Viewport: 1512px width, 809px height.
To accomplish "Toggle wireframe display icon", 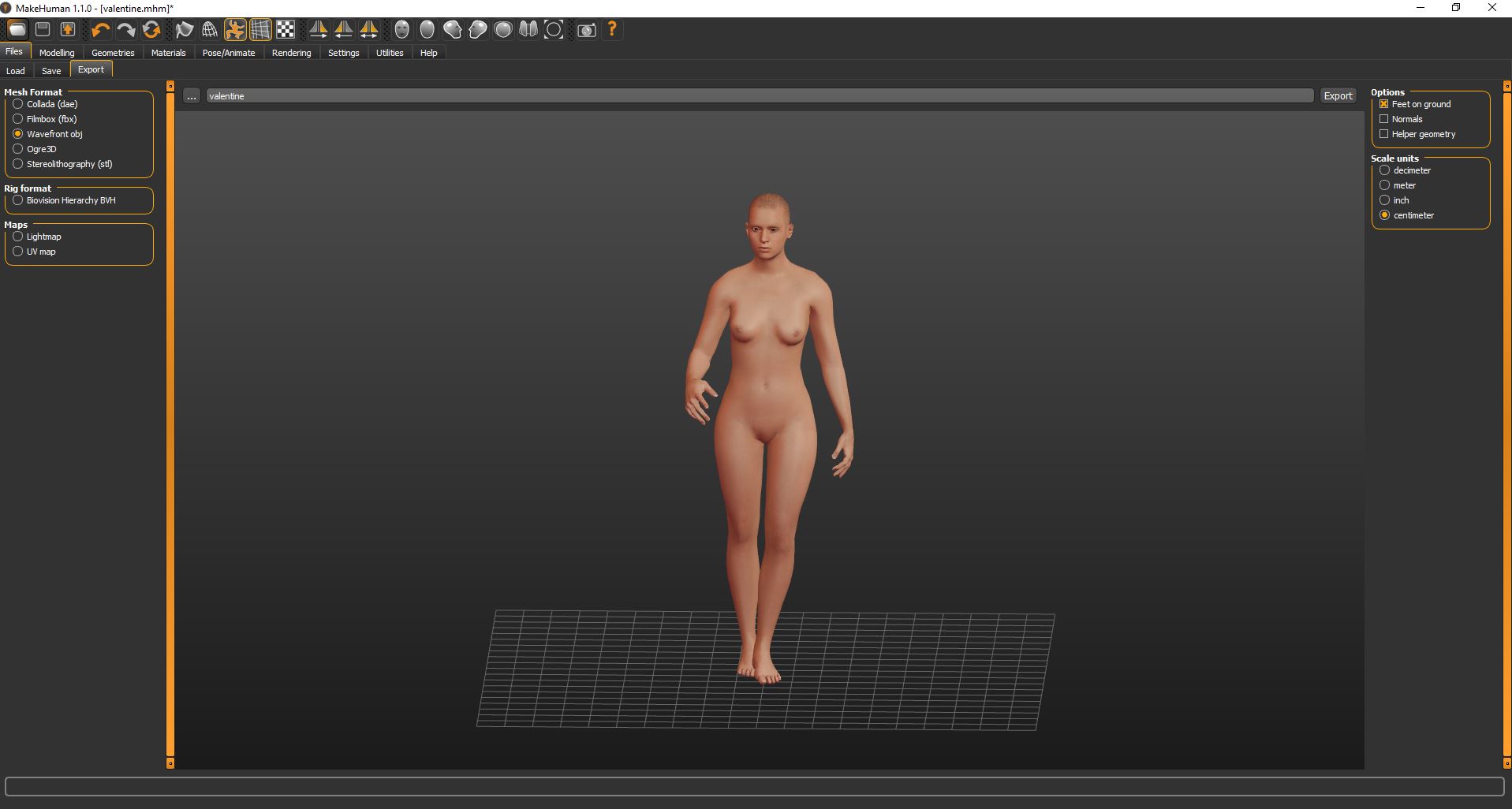I will coord(210,30).
